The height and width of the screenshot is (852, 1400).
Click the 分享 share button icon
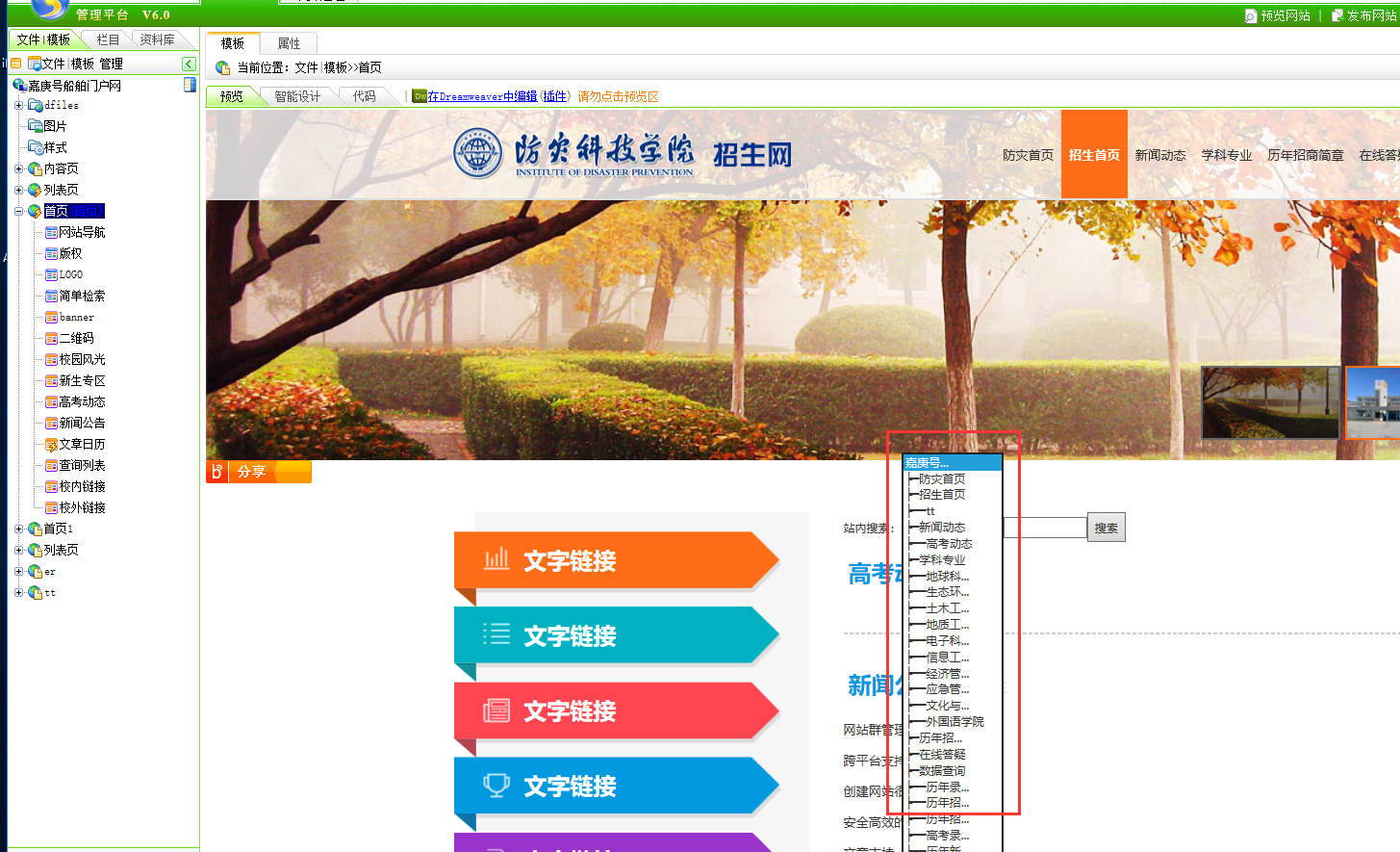(x=217, y=472)
